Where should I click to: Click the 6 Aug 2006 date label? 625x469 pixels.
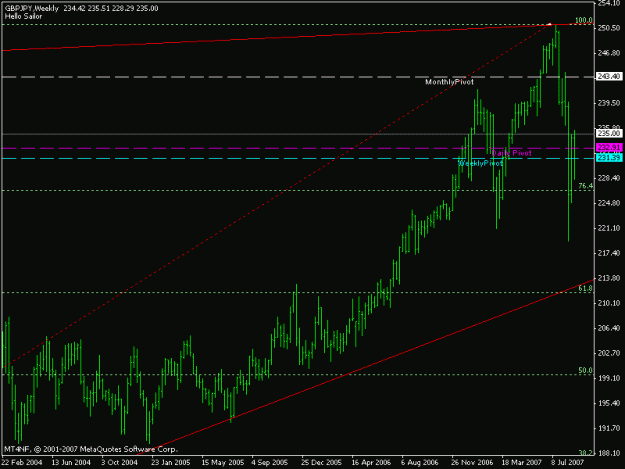(420, 463)
